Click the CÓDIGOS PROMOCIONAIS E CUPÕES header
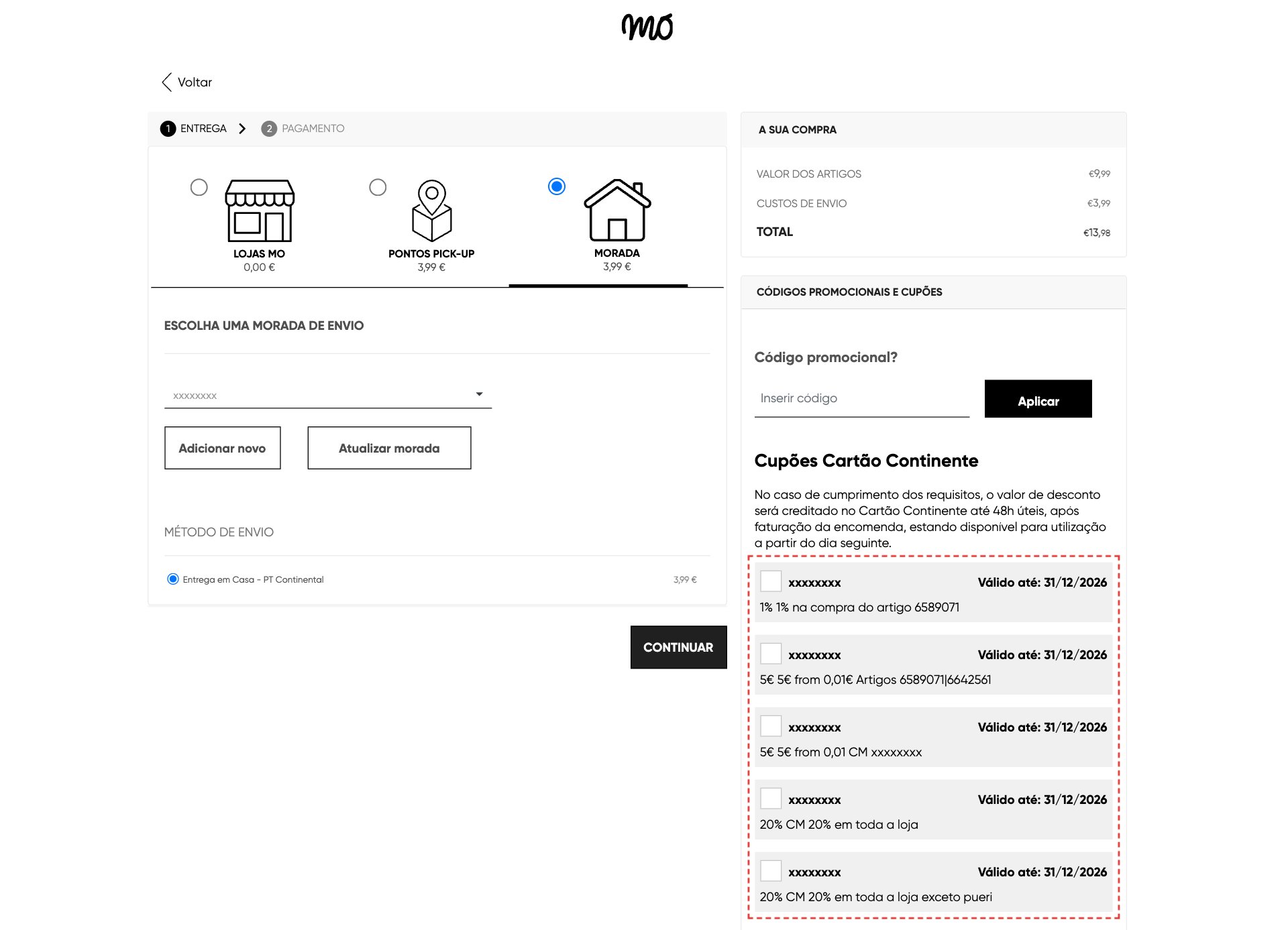 click(849, 292)
